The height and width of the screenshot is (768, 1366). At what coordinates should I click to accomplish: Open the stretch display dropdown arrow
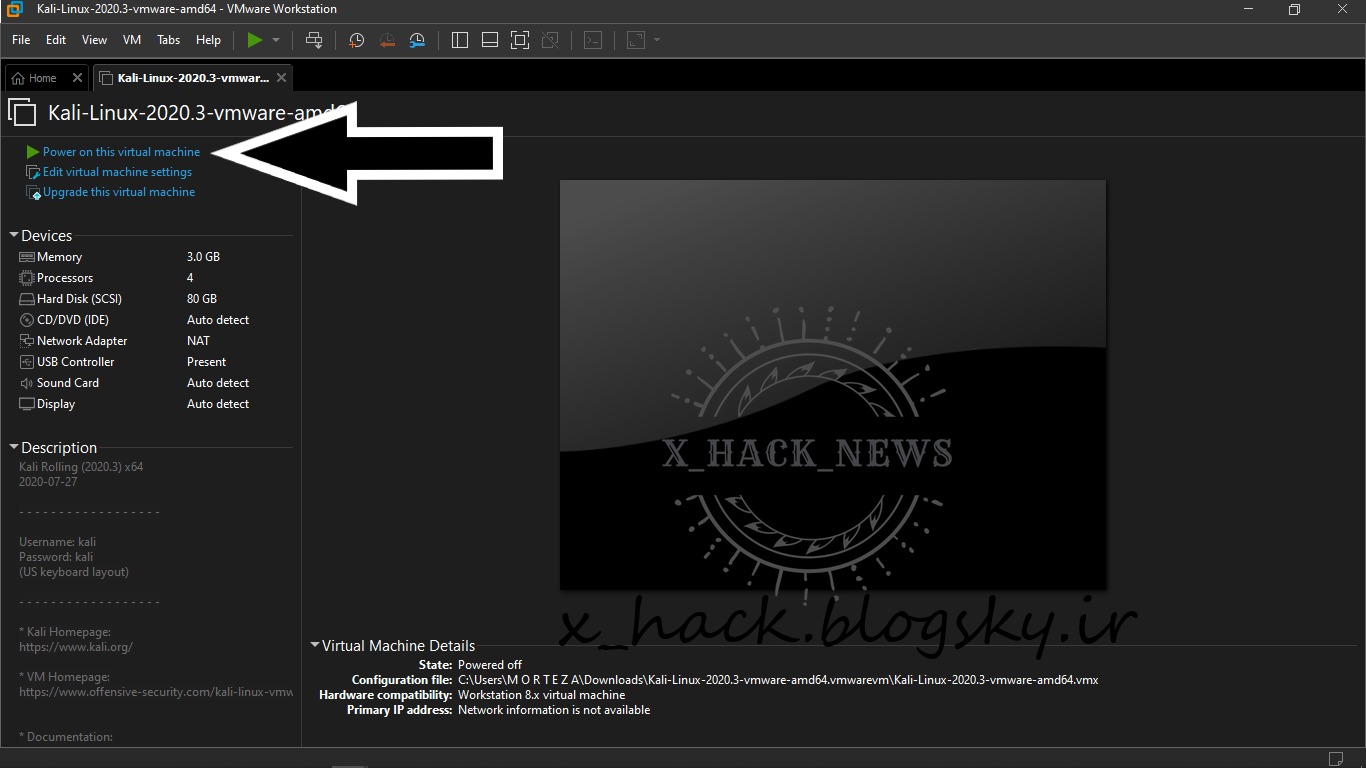tap(657, 40)
